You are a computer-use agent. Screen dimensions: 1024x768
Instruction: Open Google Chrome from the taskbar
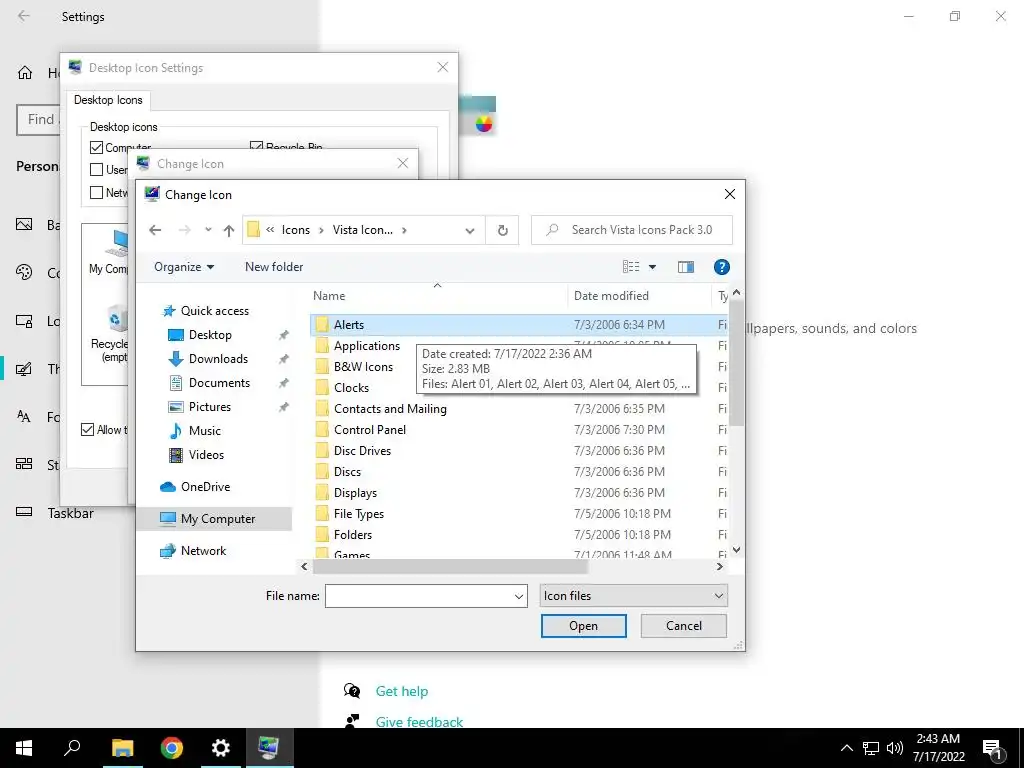pyautogui.click(x=172, y=748)
